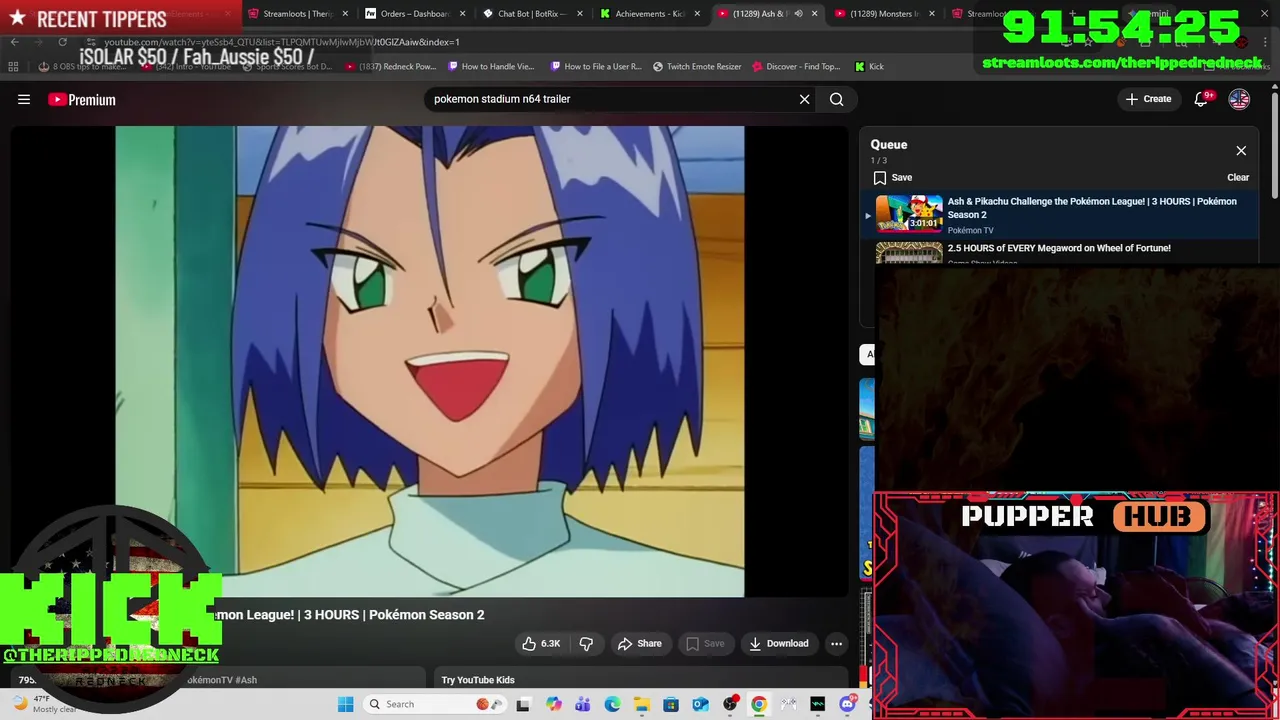Screen dimensions: 1280x720
Task: Switch to Chat Bot | BotRix tab
Action: 531,14
